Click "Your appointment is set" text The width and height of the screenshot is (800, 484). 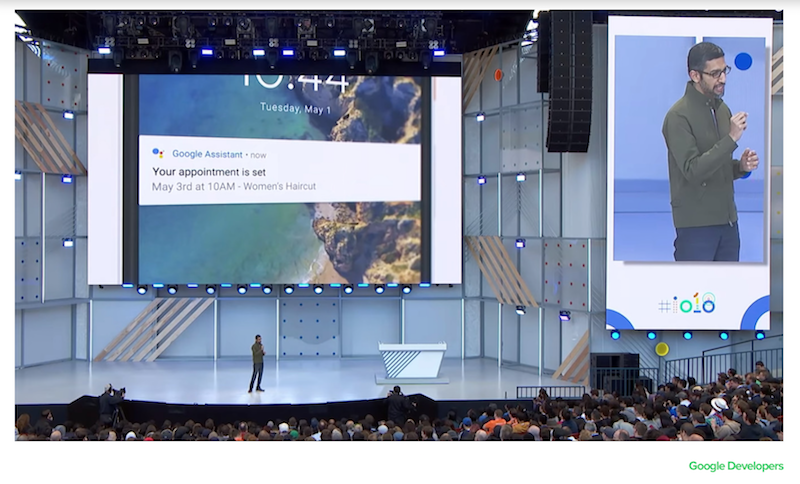(209, 172)
